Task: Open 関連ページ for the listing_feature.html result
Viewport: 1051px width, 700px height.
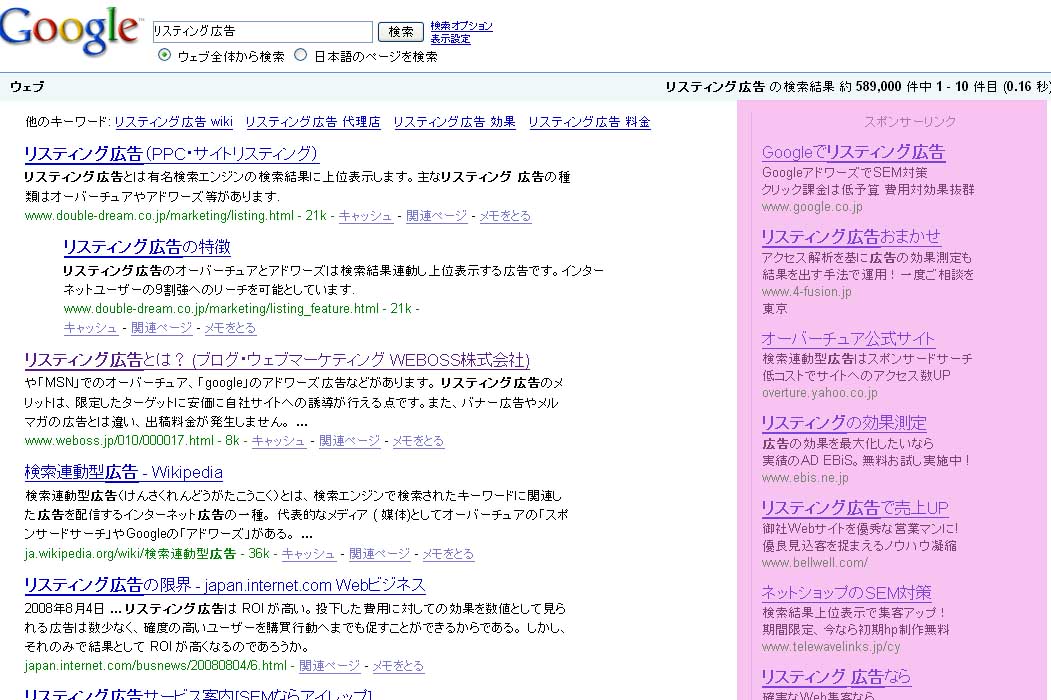Action: point(162,328)
